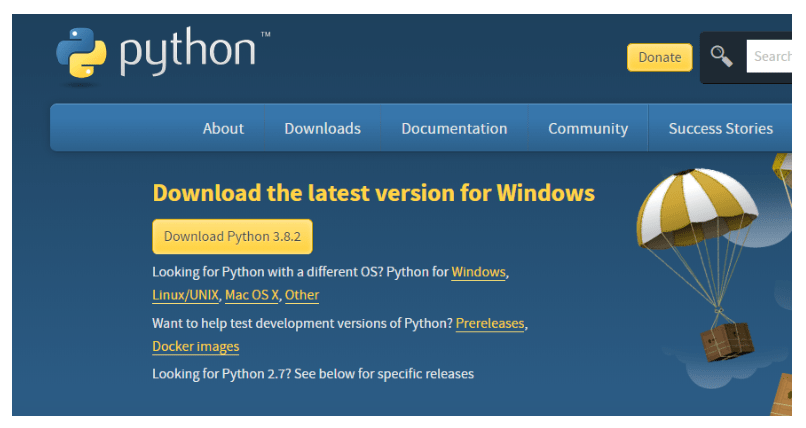This screenshot has width=806, height=428.
Task: Open the Documentation menu
Action: (x=454, y=128)
